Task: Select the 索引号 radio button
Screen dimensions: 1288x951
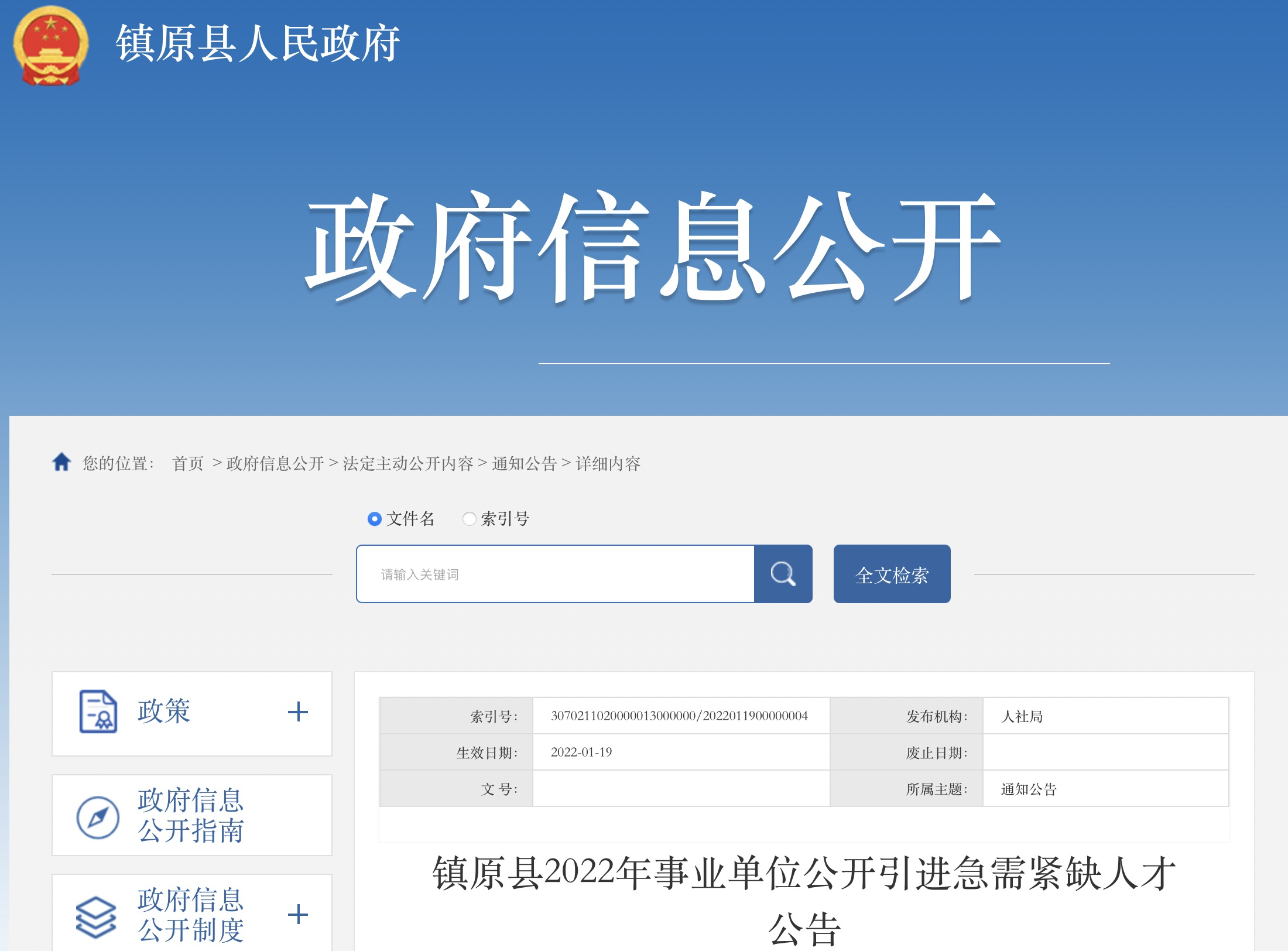Action: click(469, 519)
